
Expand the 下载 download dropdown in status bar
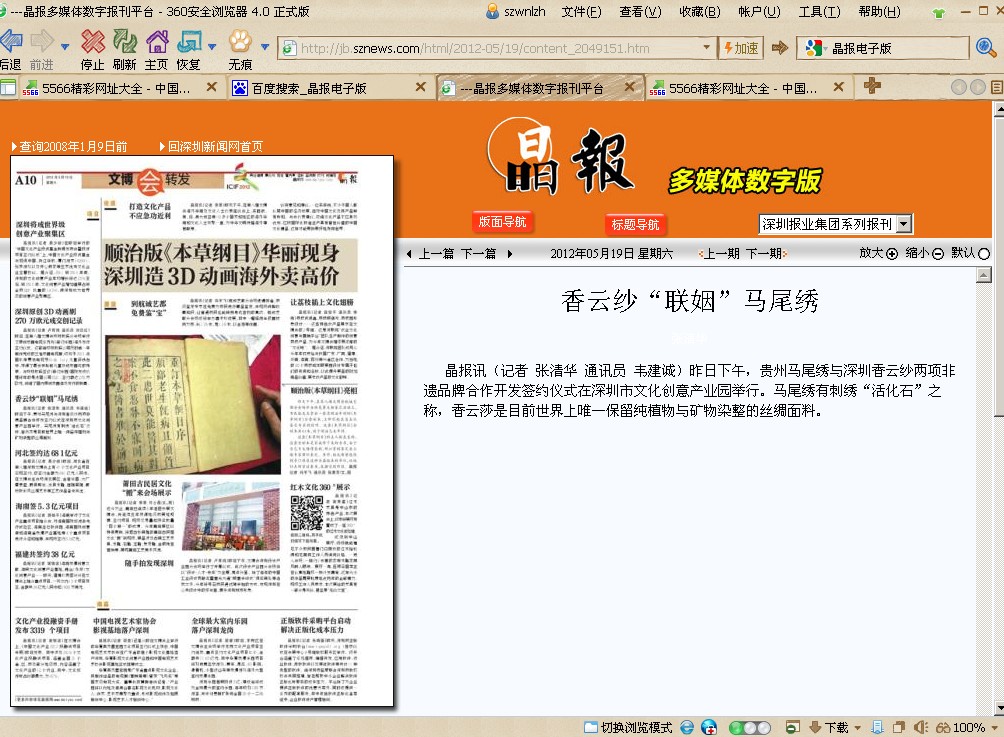(x=857, y=727)
